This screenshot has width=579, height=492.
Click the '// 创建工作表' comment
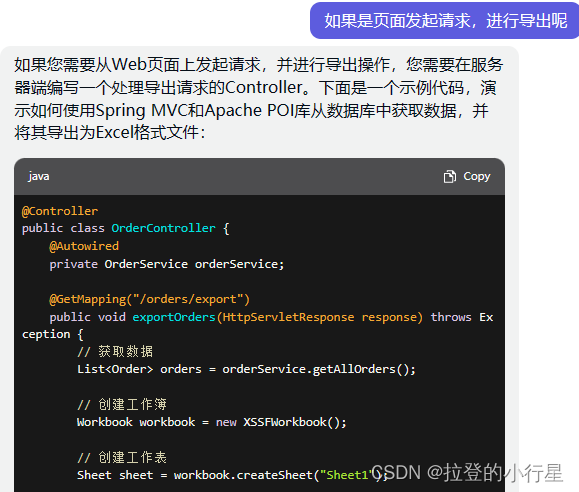(122, 457)
